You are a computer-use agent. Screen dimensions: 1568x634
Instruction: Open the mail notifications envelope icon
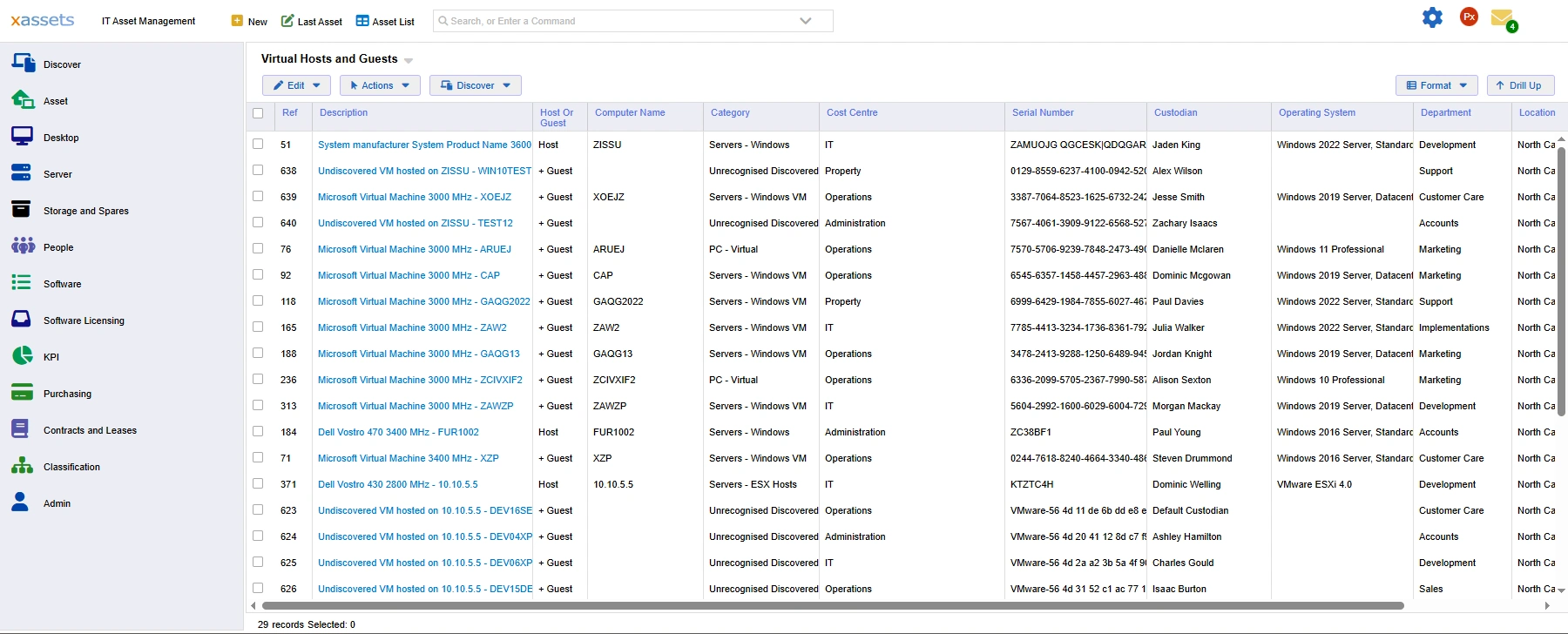point(1501,18)
